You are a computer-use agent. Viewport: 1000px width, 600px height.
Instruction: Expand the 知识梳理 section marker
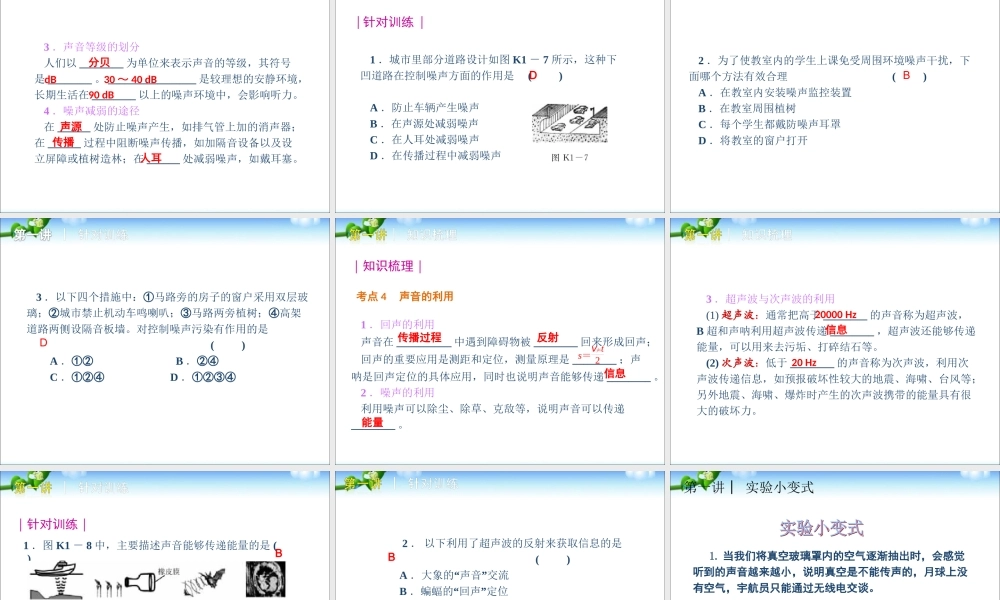(388, 265)
